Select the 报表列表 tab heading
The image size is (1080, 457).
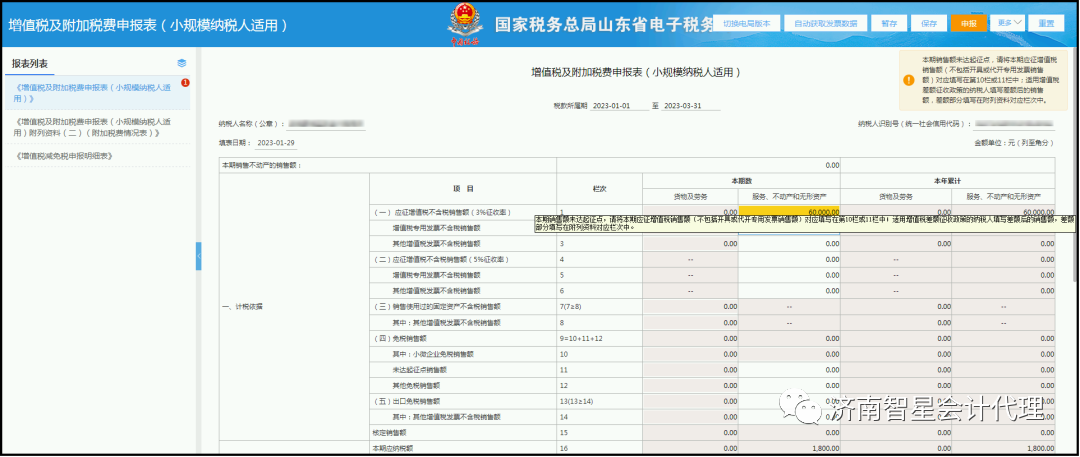tap(30, 63)
